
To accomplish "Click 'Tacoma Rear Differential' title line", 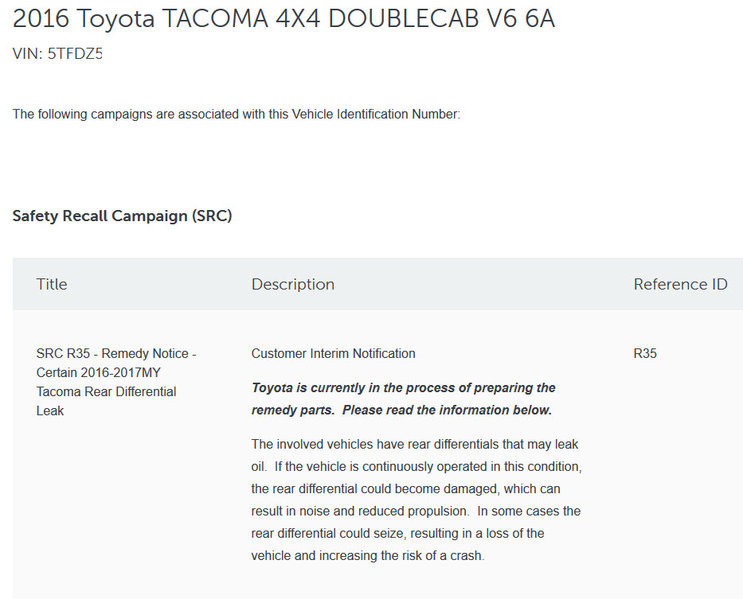I will 106,392.
